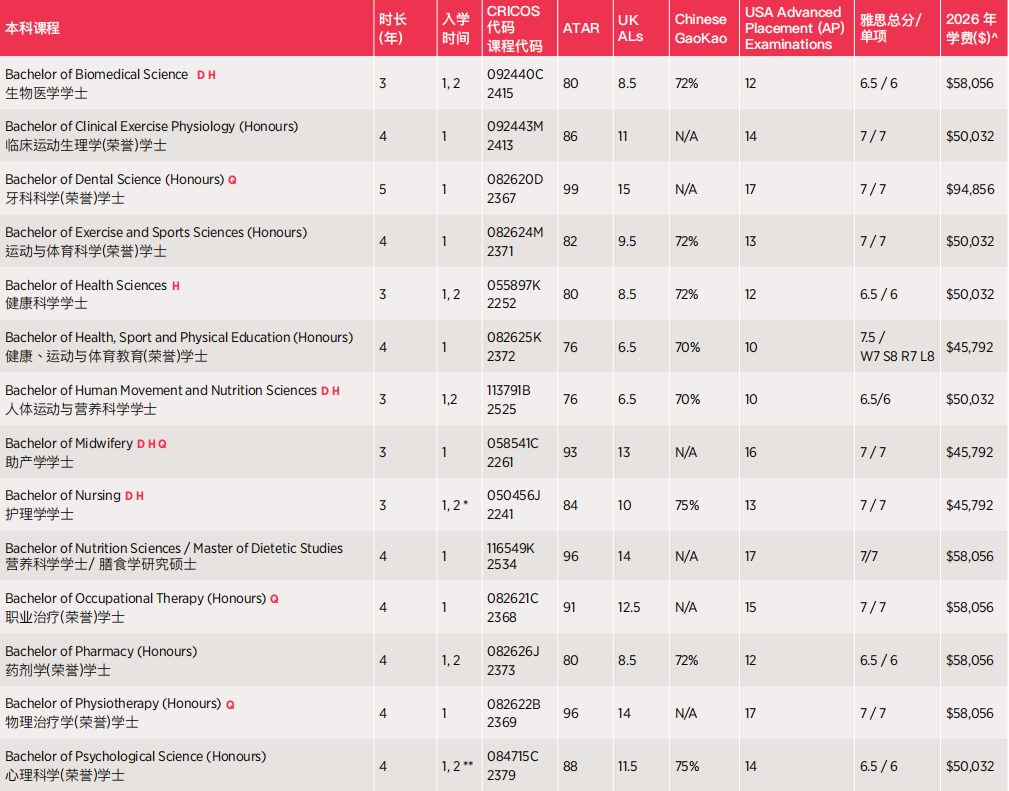Click CRICOS code 082624M
This screenshot has width=1009, height=791.
(515, 232)
